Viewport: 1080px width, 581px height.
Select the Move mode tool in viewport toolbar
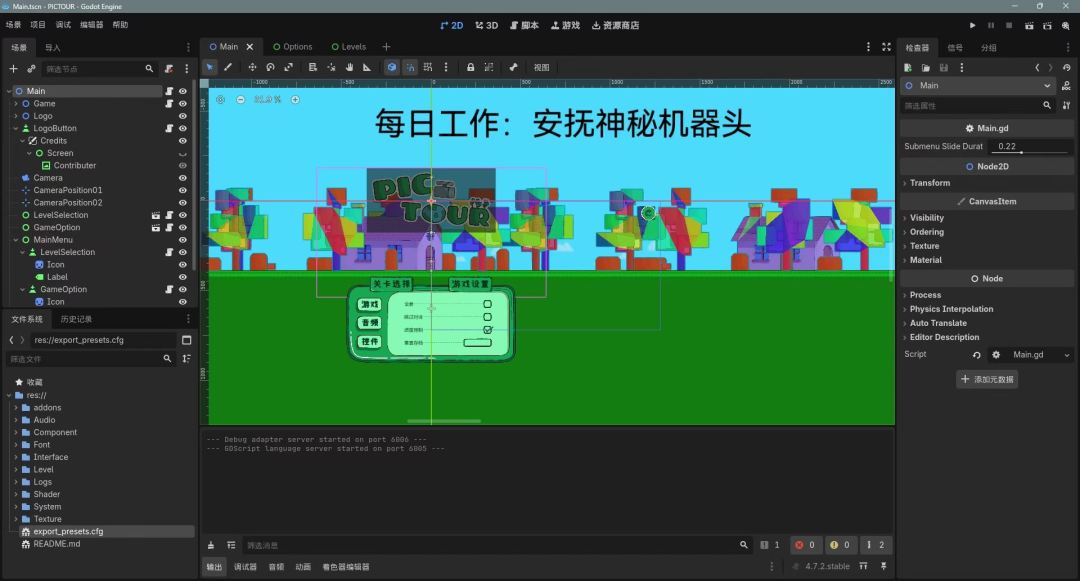(252, 67)
